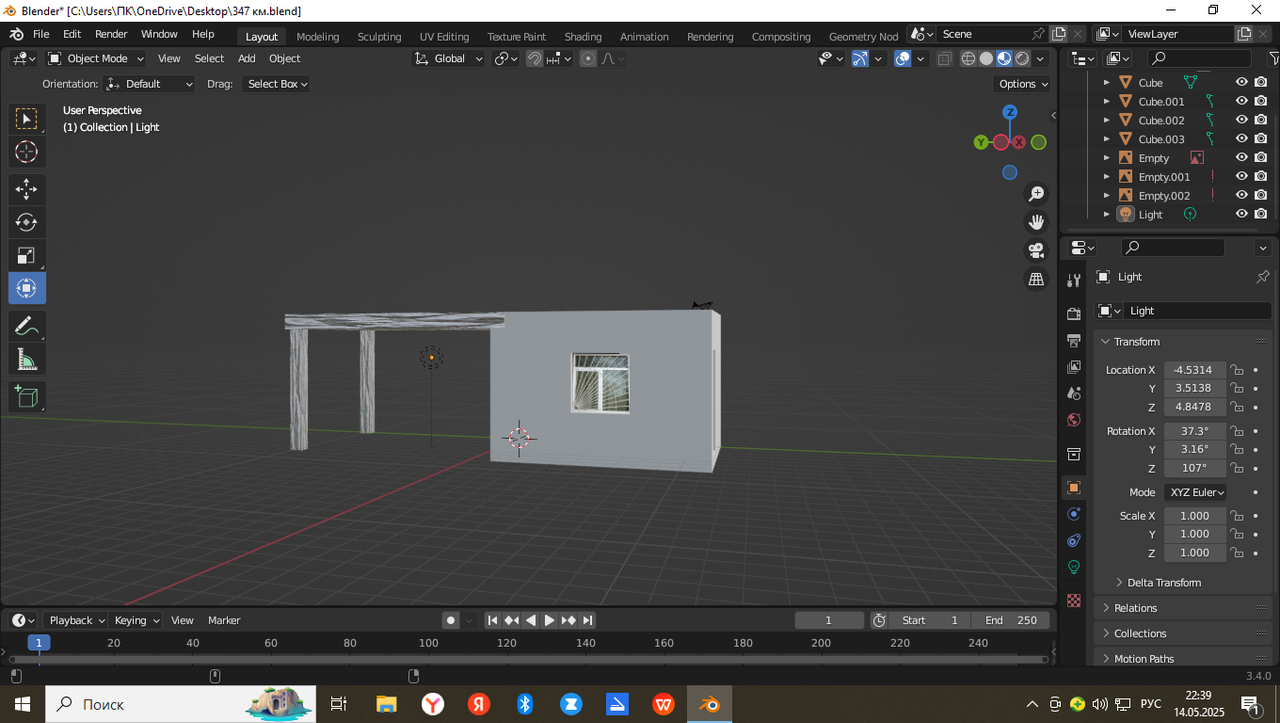The image size is (1280, 723).
Task: Choose the Add Cube tool
Action: point(26,397)
